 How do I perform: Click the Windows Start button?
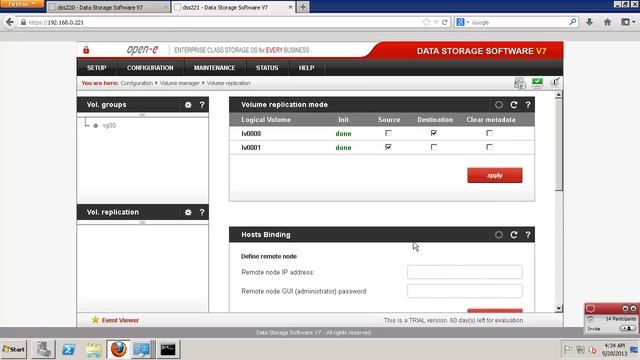pyautogui.click(x=14, y=349)
